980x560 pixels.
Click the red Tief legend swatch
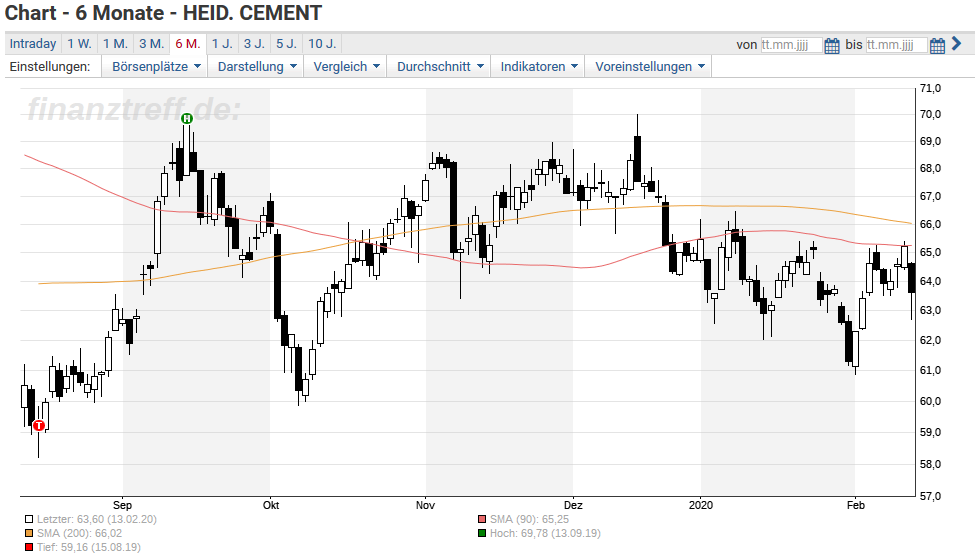click(x=29, y=548)
